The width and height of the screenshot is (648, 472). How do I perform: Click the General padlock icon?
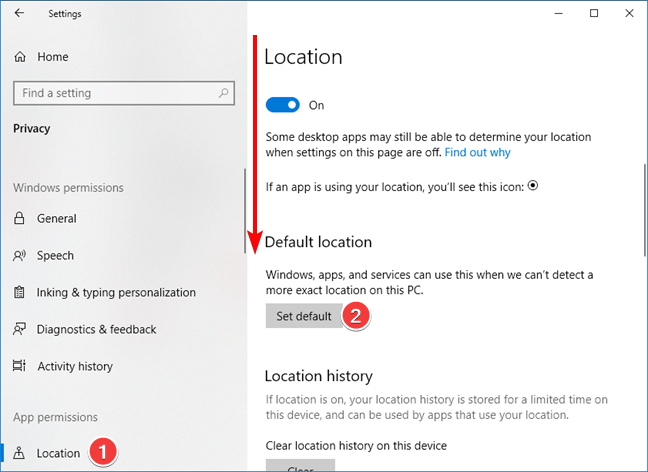[19, 218]
